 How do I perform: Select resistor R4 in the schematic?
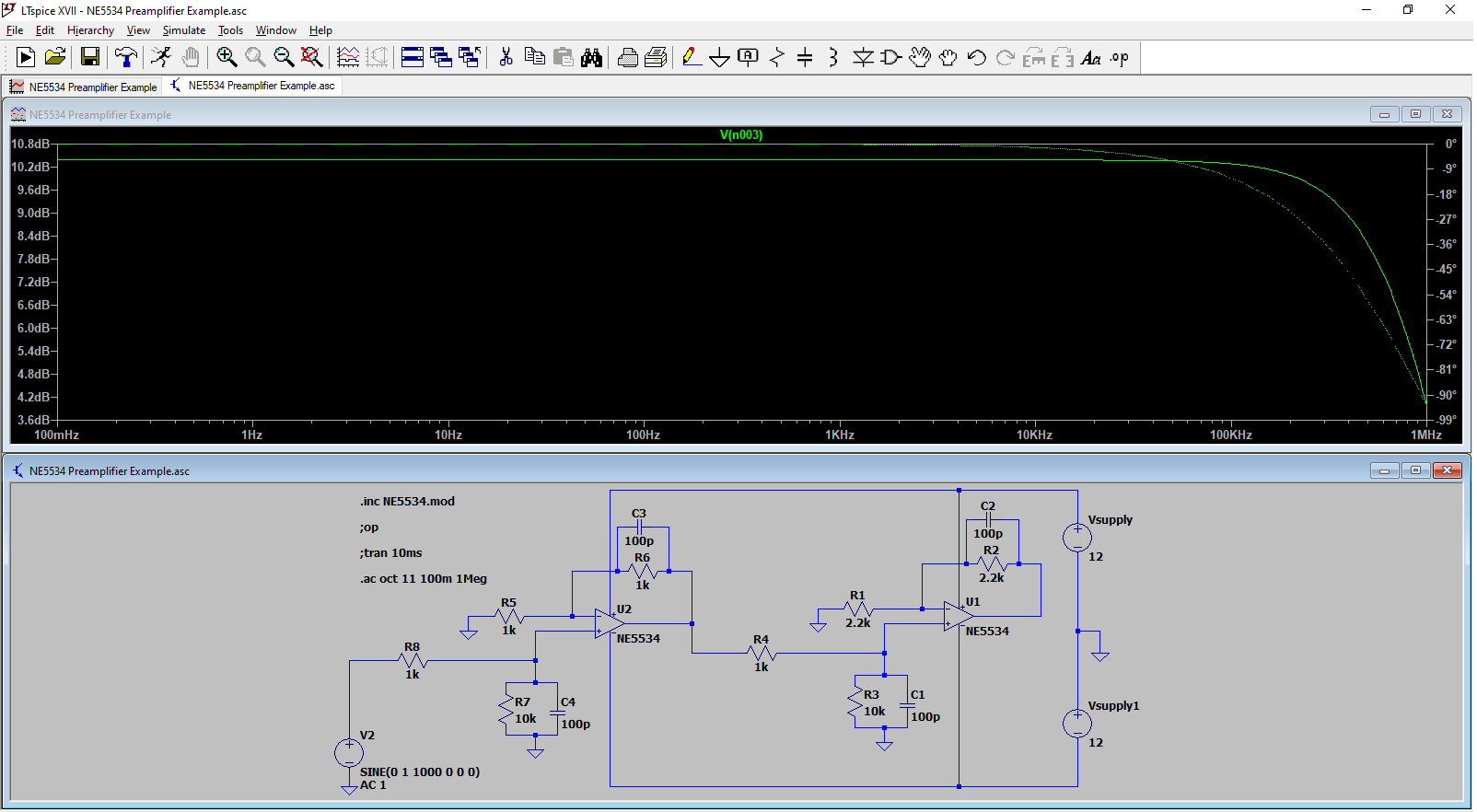(762, 654)
